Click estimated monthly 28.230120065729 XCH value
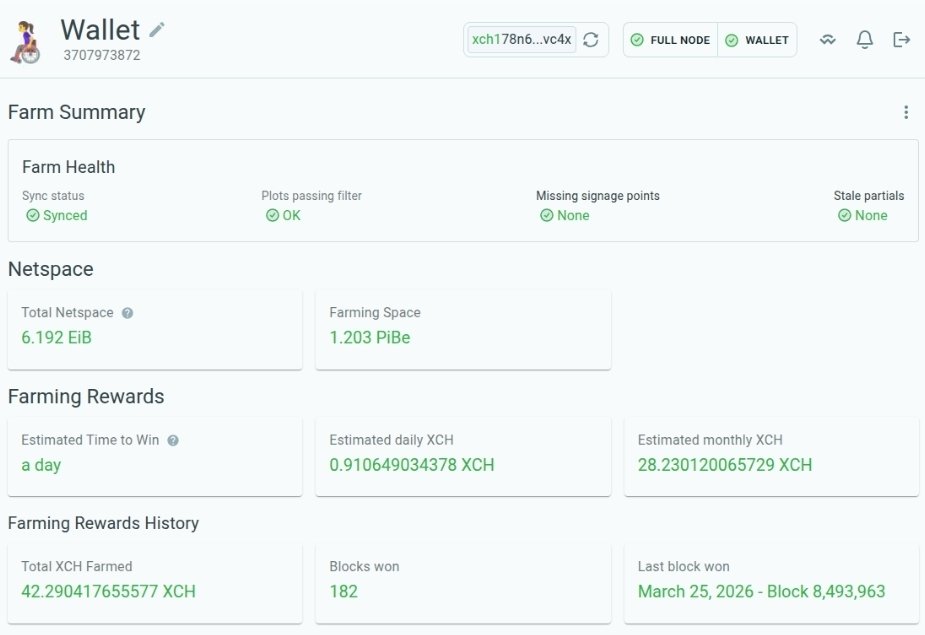 [725, 465]
